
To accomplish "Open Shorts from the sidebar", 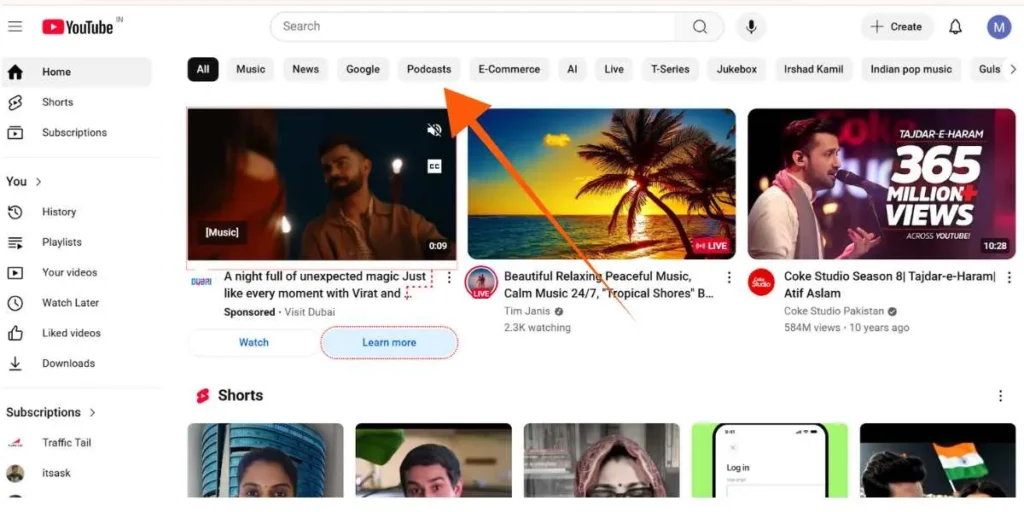I will point(57,102).
